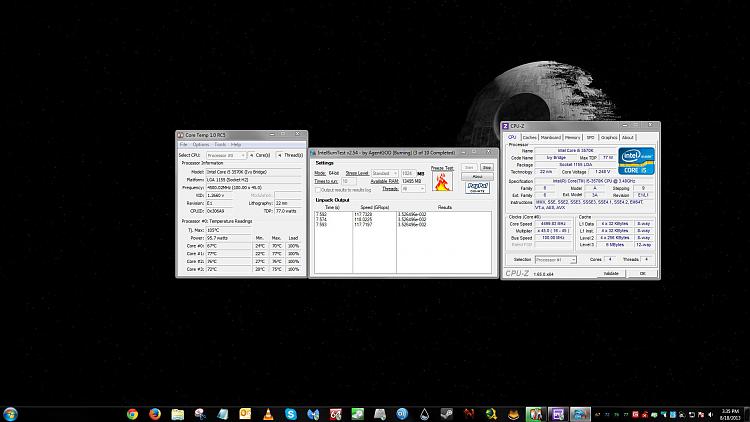Launch VLC media player cone icon
This screenshot has height=422, width=750.
coord(268,414)
